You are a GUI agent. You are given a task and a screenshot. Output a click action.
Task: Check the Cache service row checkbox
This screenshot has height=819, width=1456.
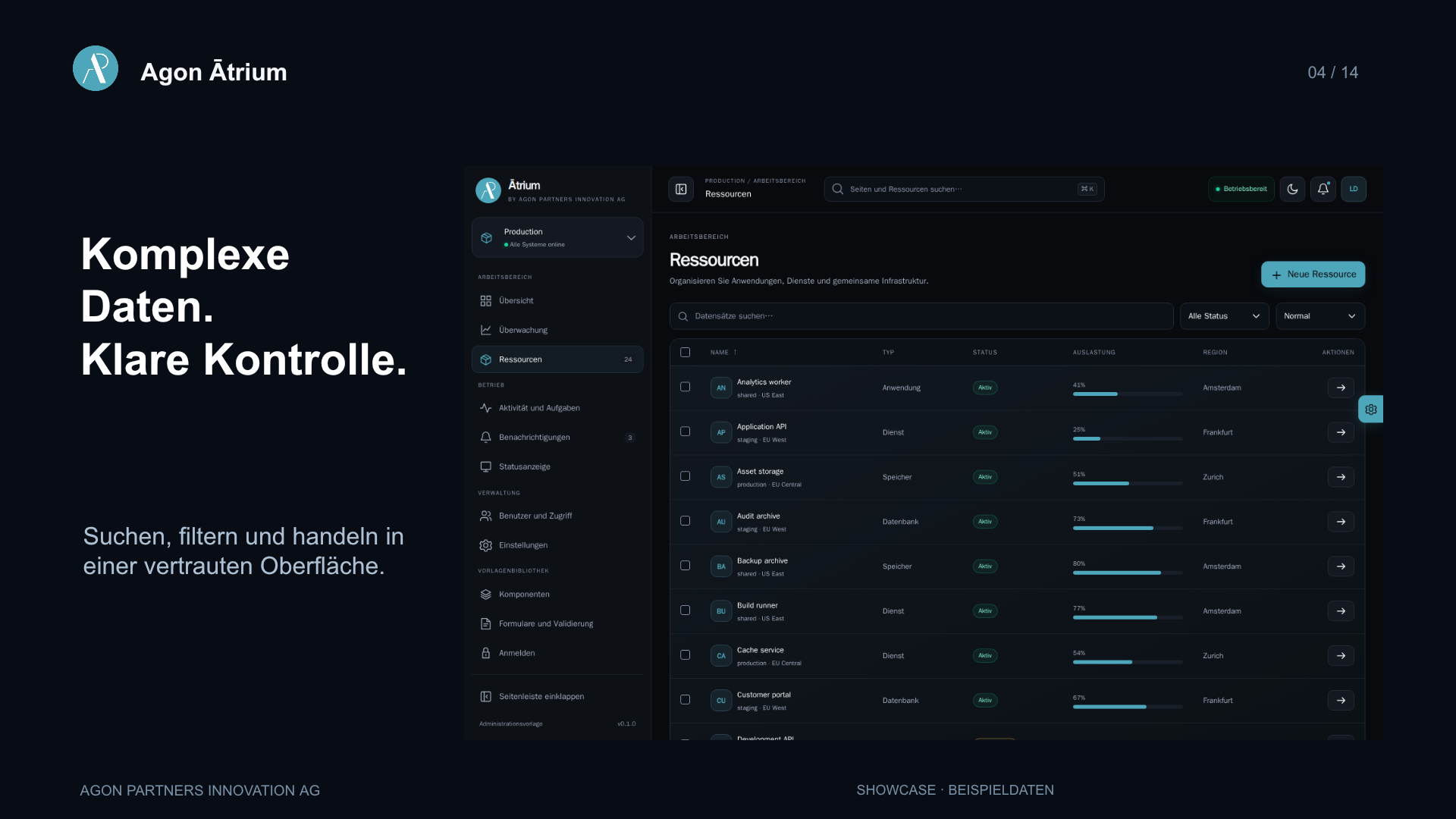[685, 655]
